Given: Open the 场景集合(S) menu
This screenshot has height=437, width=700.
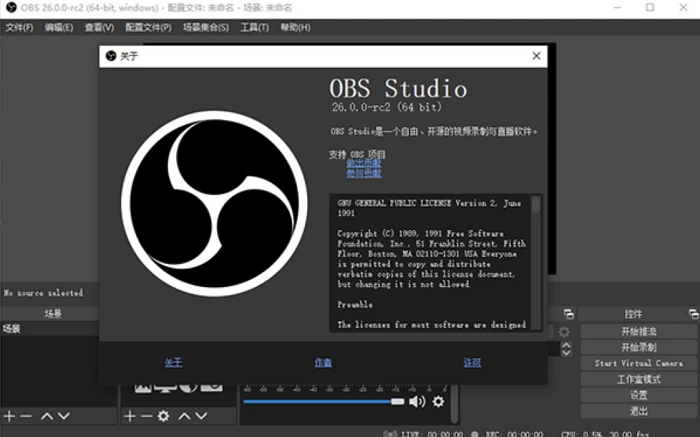Looking at the screenshot, I should pyautogui.click(x=206, y=28).
